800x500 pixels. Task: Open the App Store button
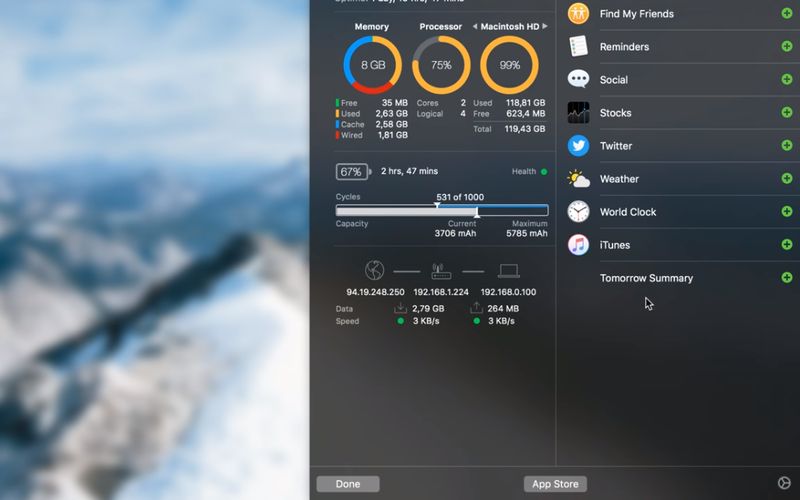[555, 484]
